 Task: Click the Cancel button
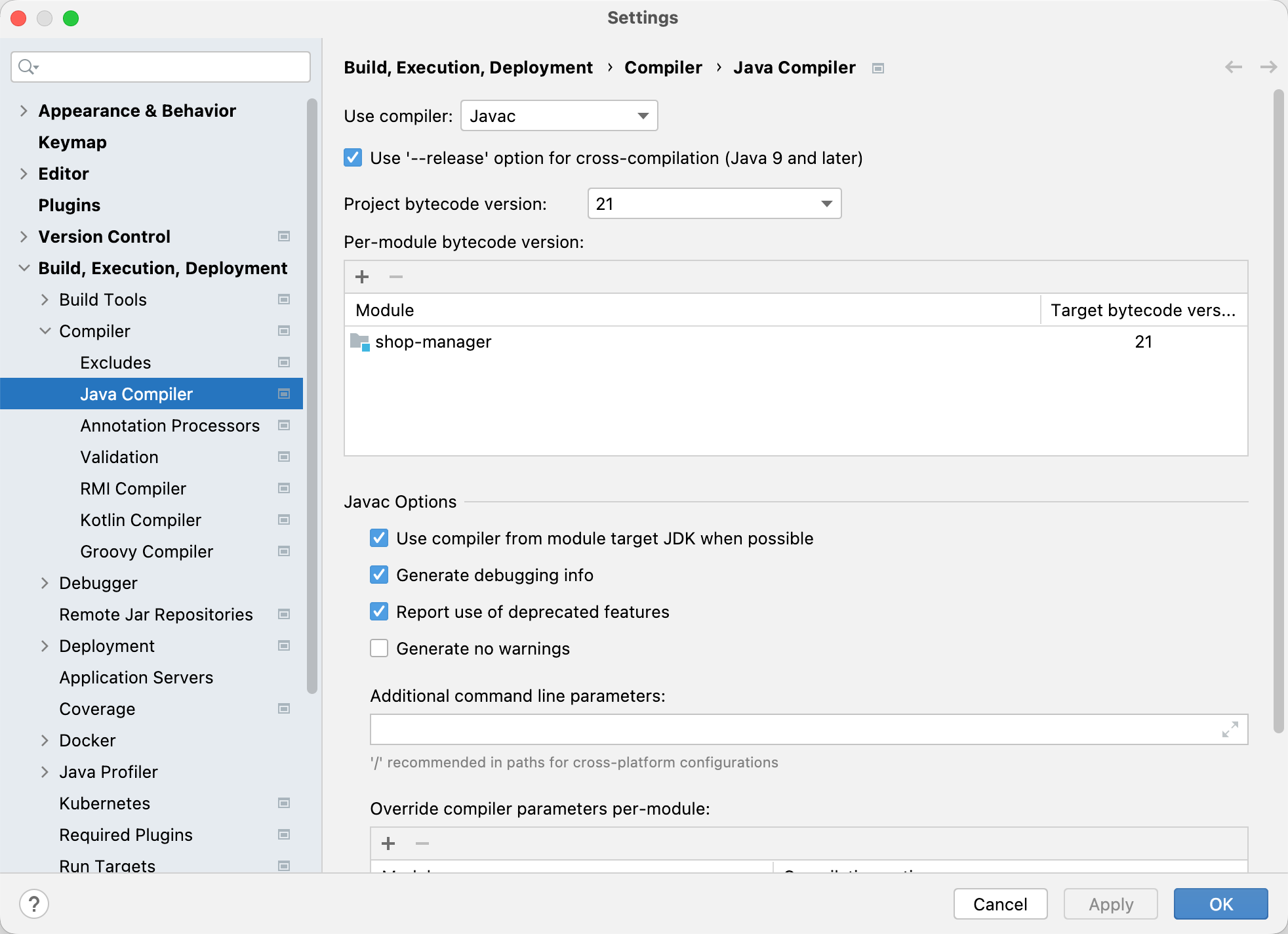[x=999, y=904]
